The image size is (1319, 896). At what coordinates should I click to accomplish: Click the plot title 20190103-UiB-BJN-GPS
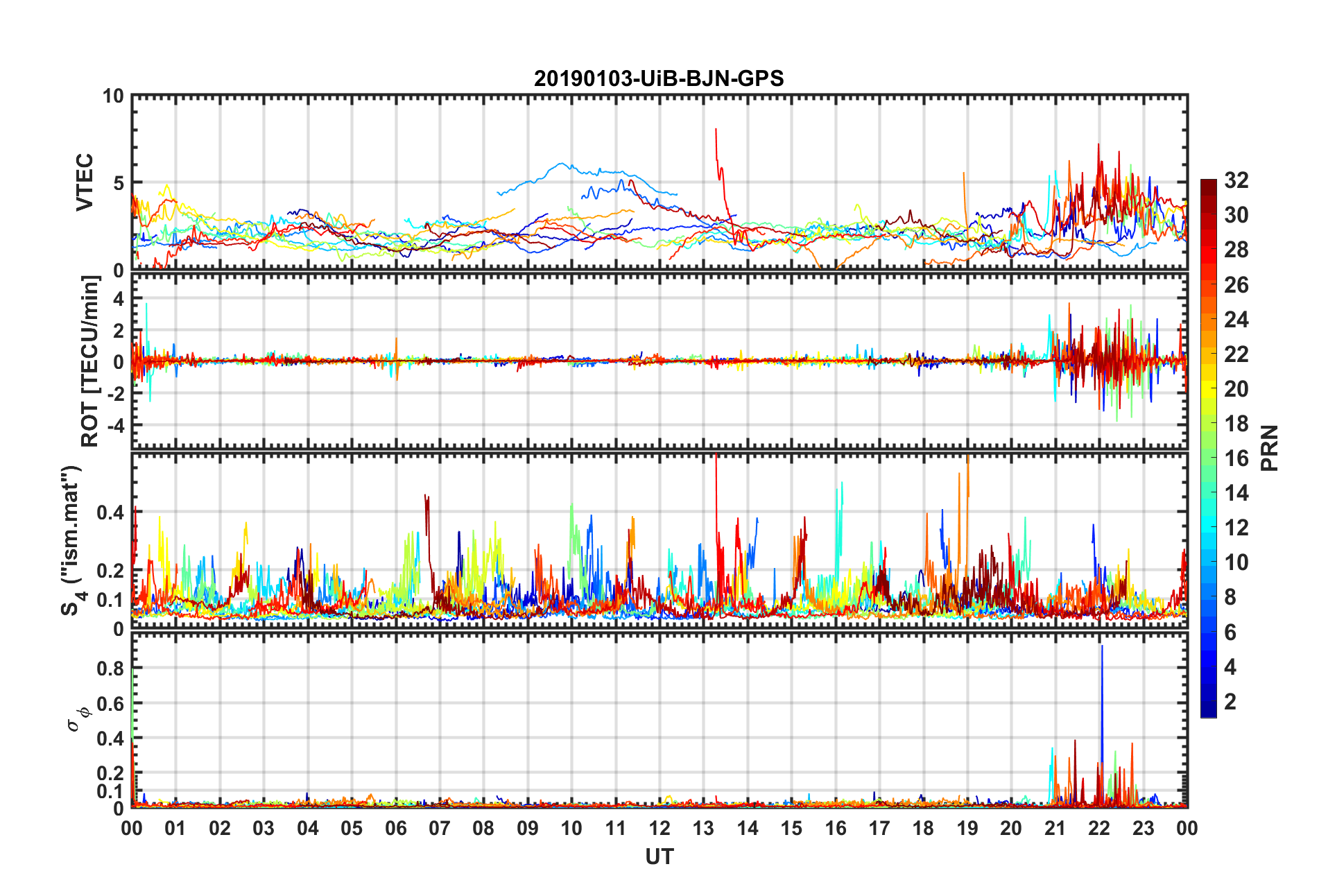pyautogui.click(x=659, y=78)
